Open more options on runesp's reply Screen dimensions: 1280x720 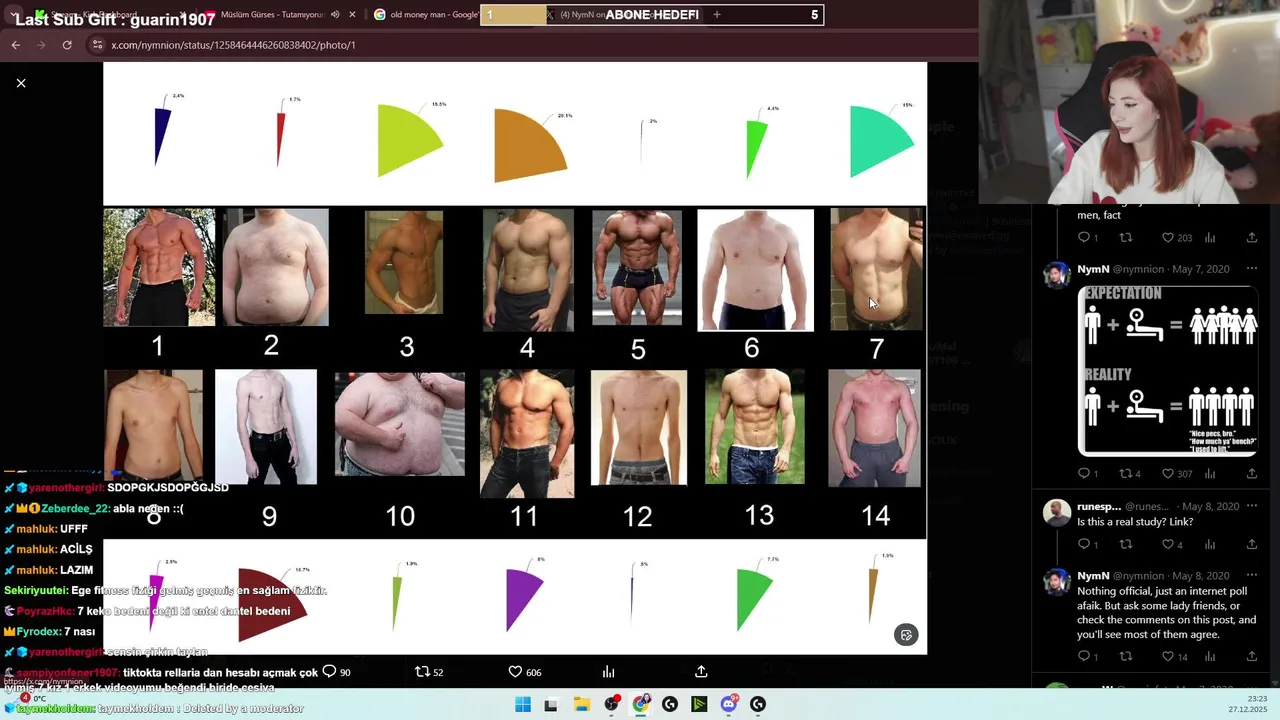(x=1251, y=507)
